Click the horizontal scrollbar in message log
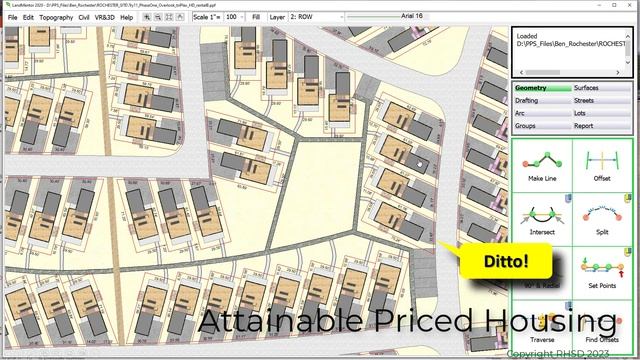 (x=542, y=72)
